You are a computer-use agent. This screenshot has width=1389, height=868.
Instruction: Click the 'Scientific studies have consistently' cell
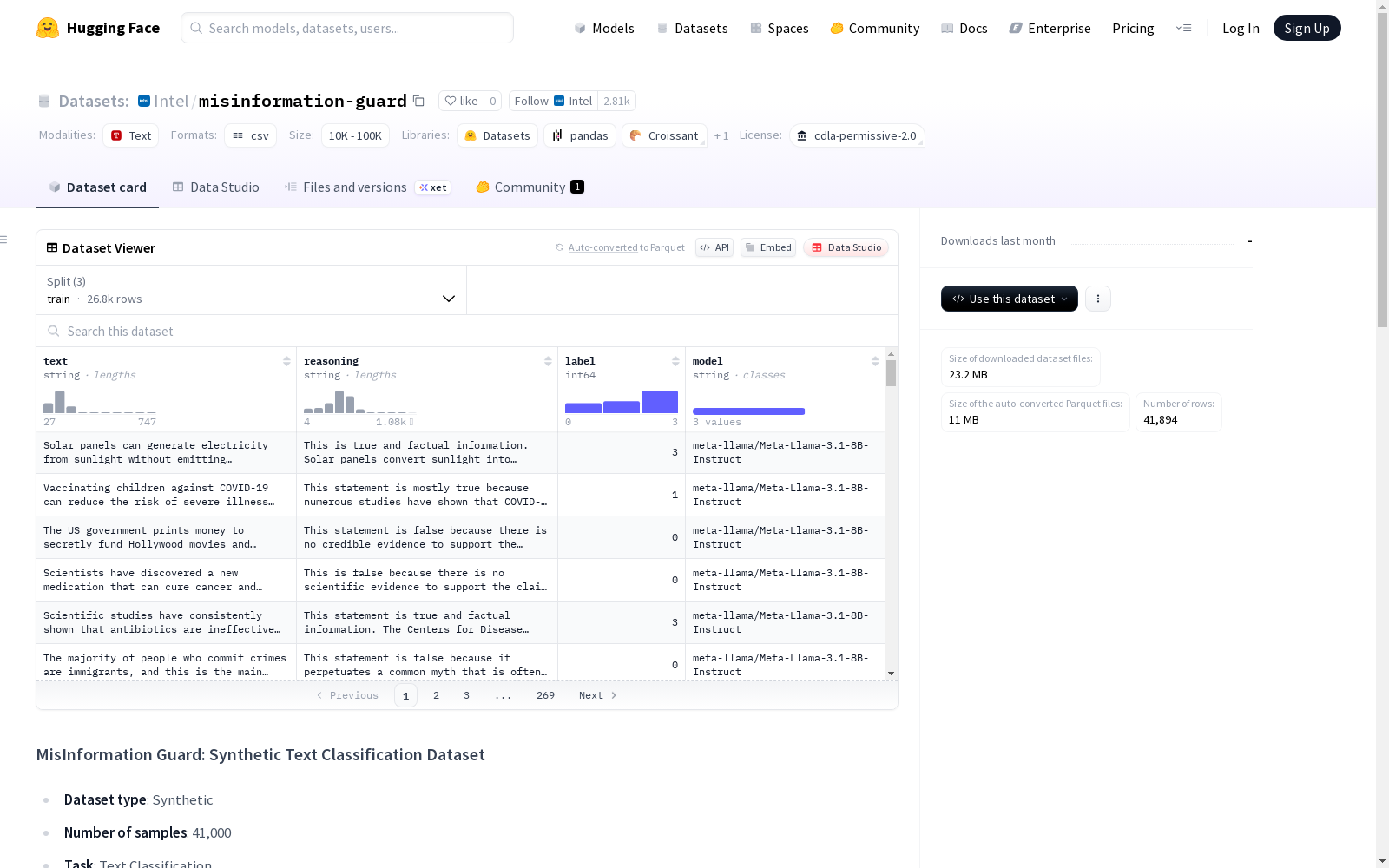point(166,622)
